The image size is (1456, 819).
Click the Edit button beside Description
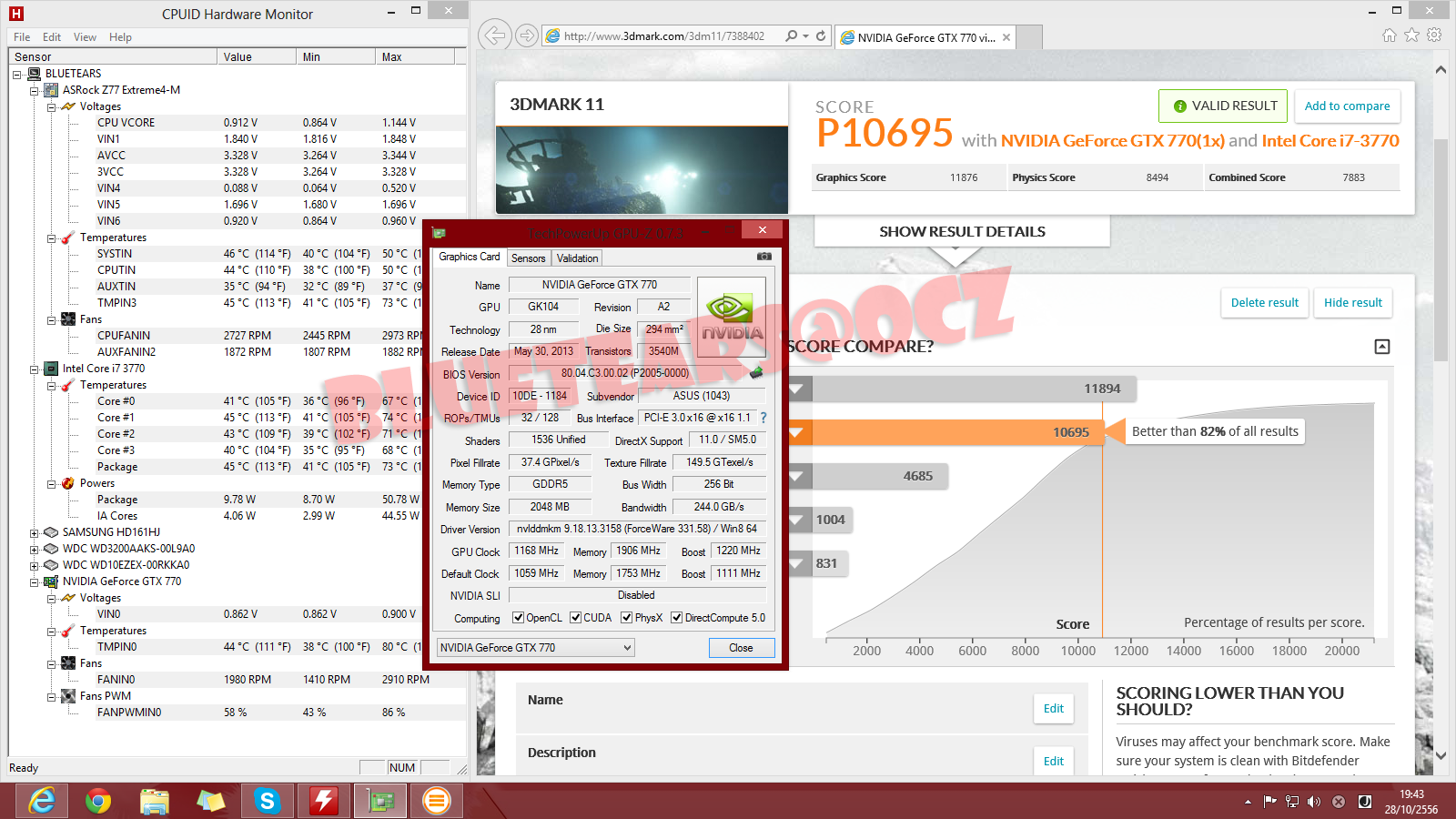pos(1054,762)
